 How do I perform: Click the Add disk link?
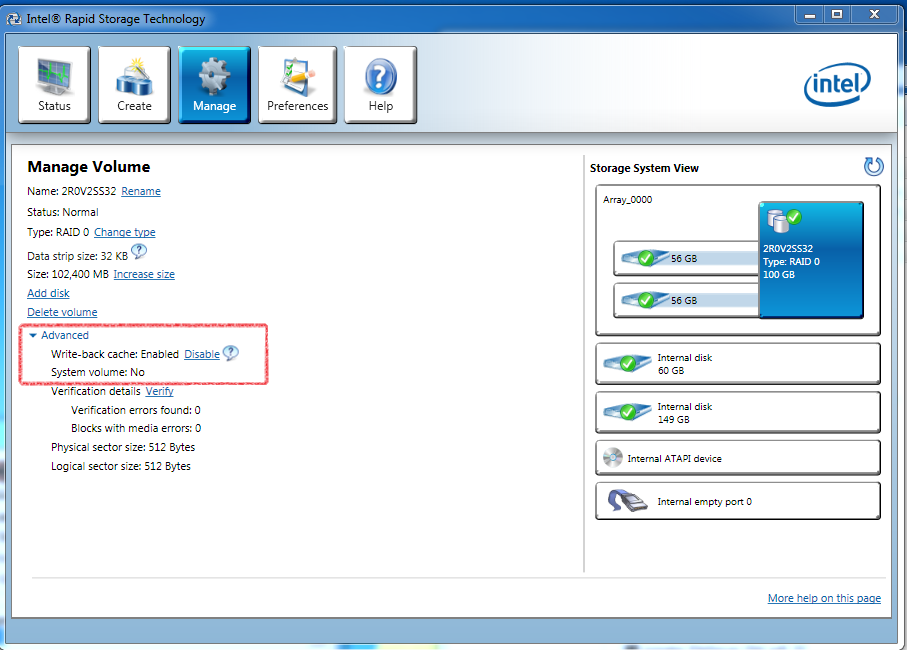[48, 293]
